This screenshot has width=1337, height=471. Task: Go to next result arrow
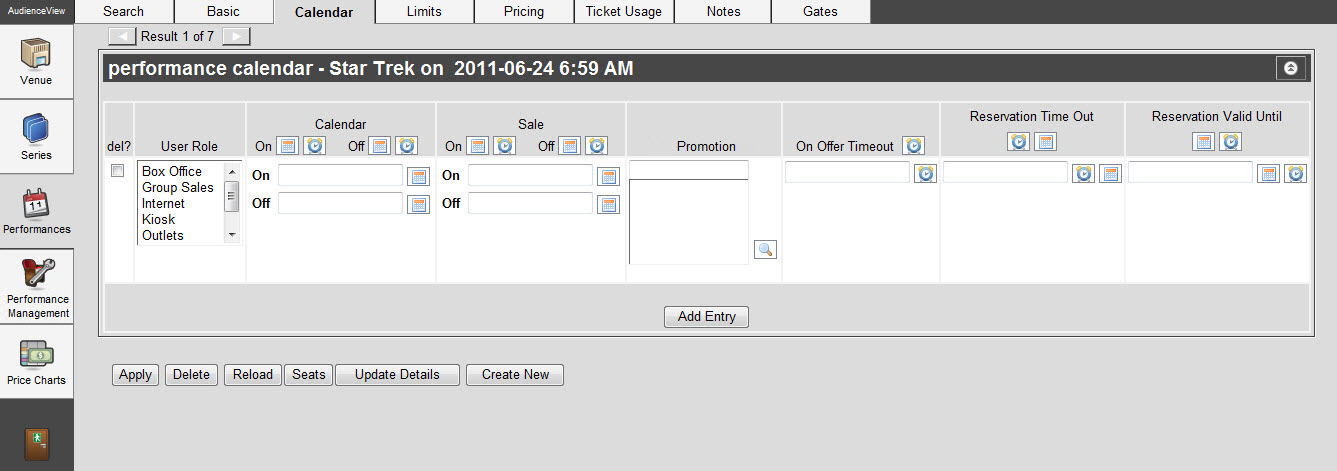[236, 36]
